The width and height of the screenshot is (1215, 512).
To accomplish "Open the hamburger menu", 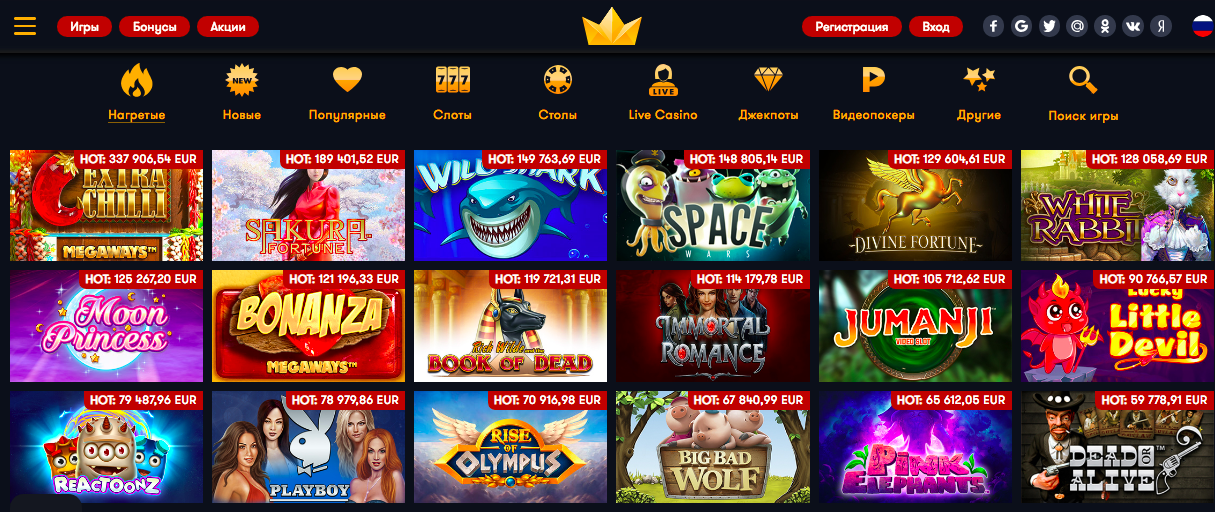I will 25,26.
